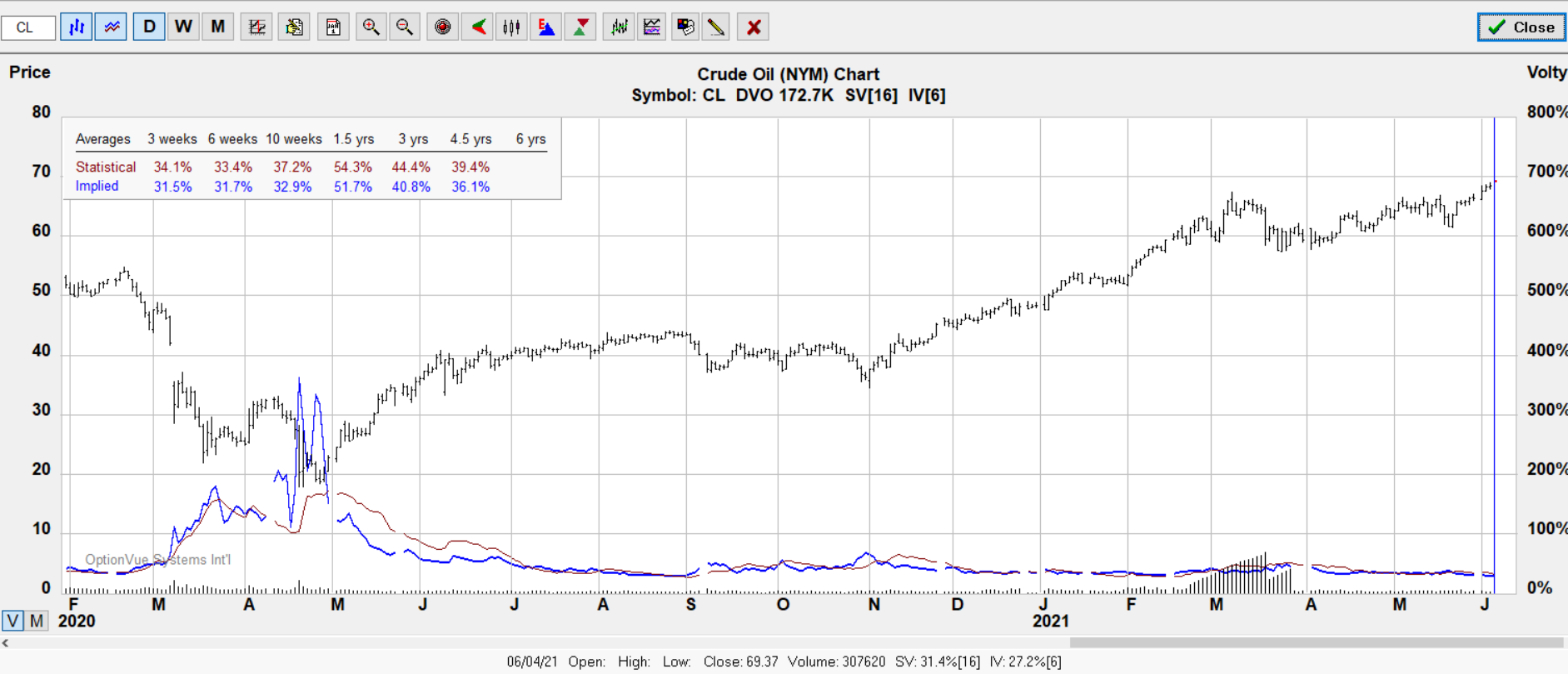The height and width of the screenshot is (674, 1568).
Task: Click the scrollbar left arrow
Action: 6,642
